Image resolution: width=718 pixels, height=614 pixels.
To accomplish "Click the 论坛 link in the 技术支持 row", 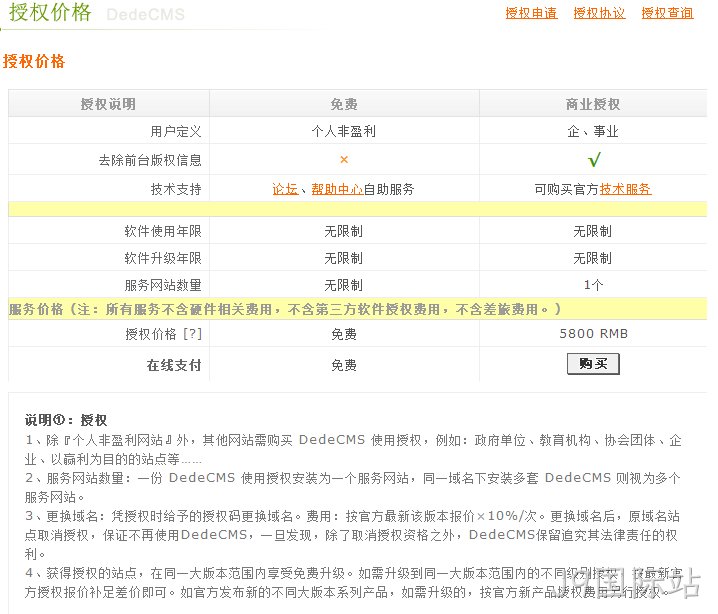I will [x=285, y=189].
